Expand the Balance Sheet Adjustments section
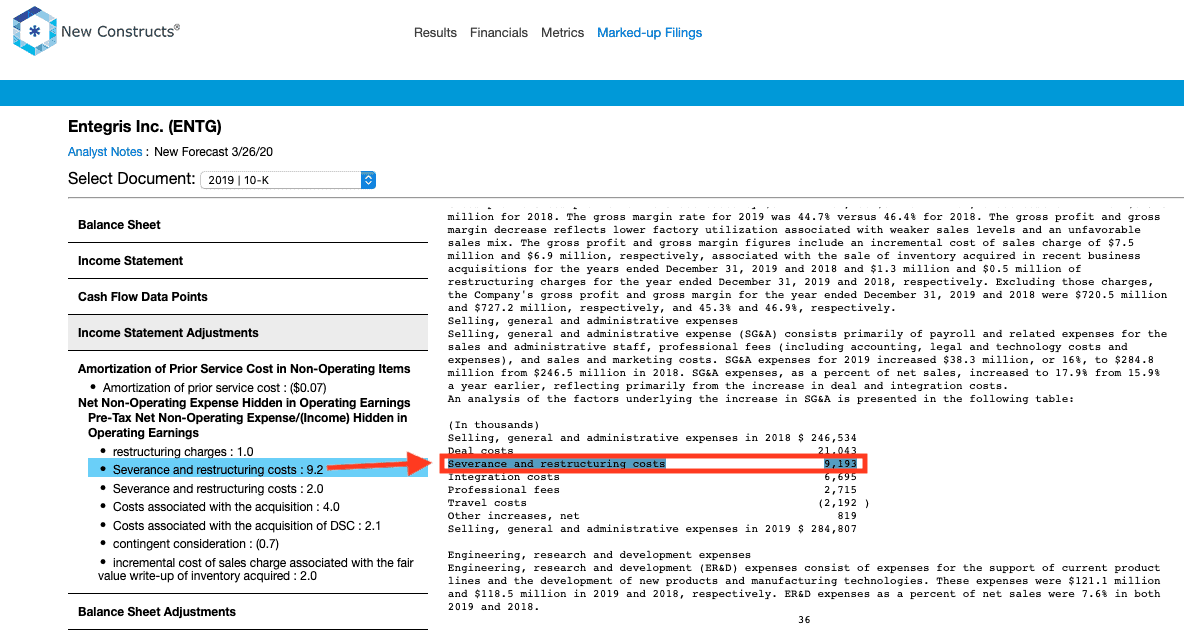Viewport: 1184px width, 641px height. click(248, 612)
